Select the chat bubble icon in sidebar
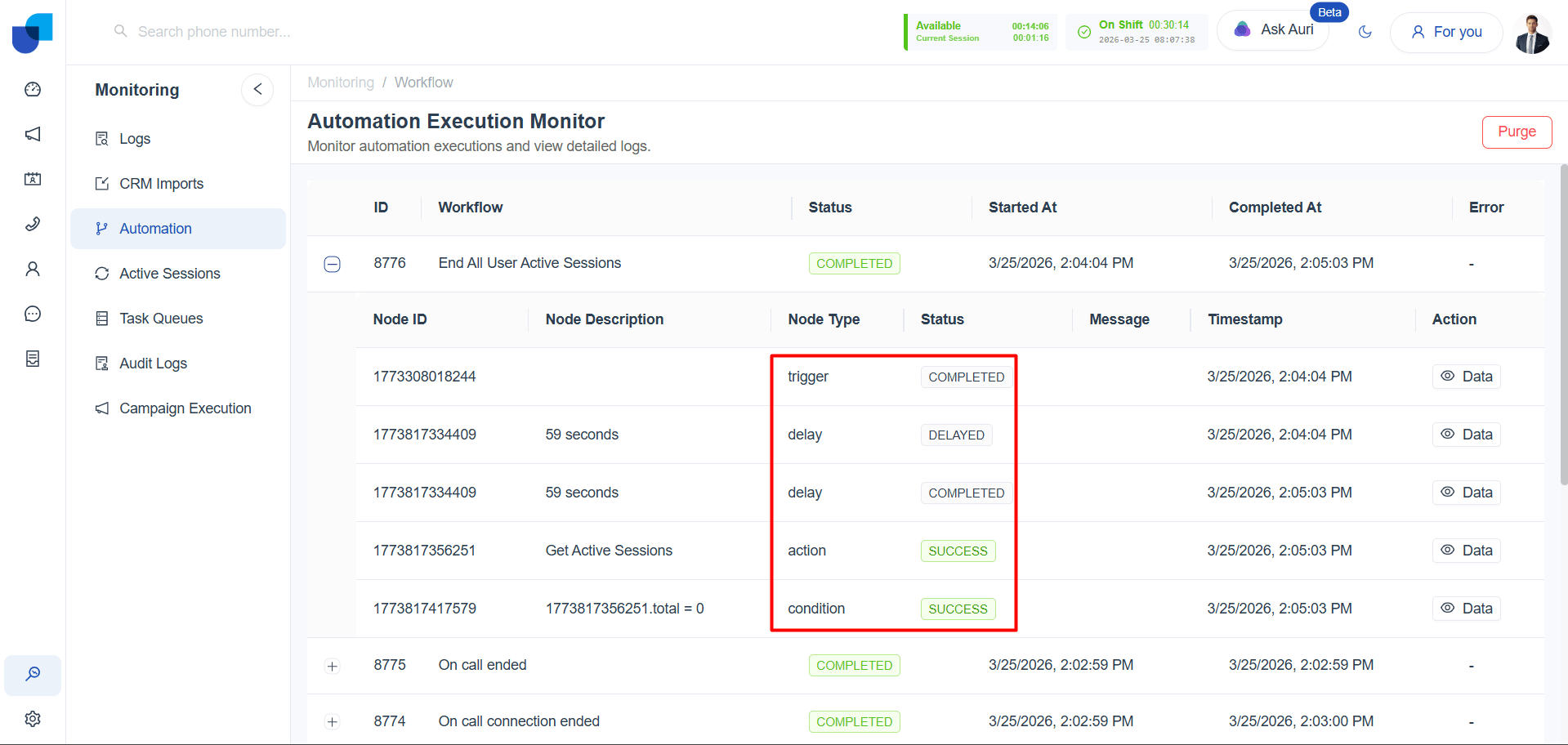This screenshot has height=745, width=1568. [33, 313]
